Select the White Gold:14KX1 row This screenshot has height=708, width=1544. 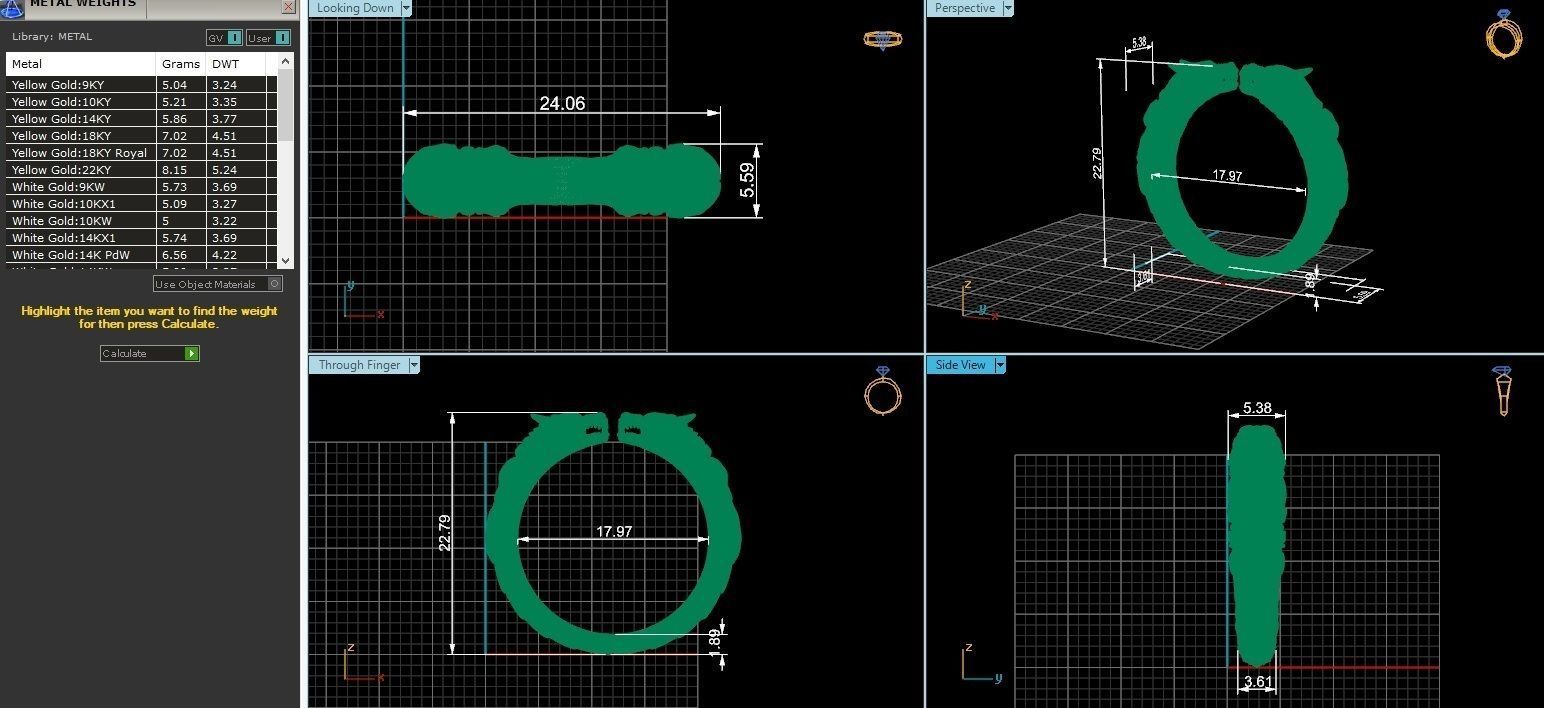(x=141, y=238)
